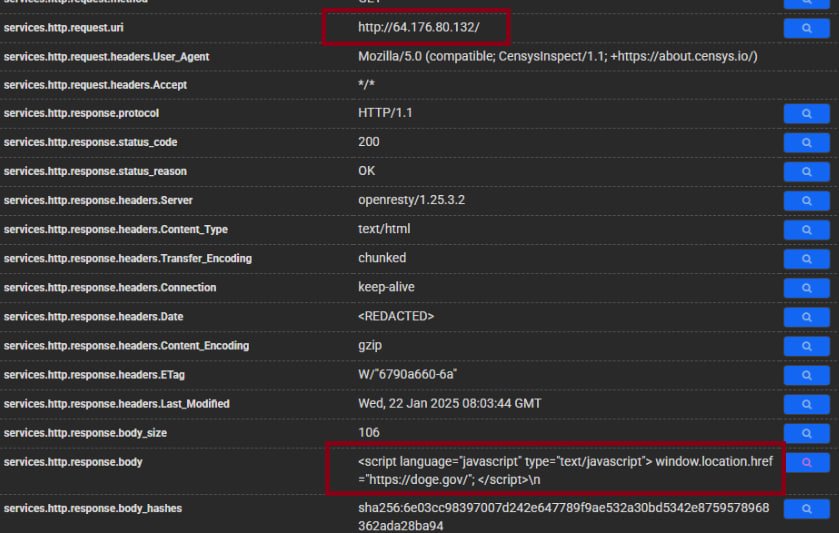Click search icon for Transfer_Encoding chunked
This screenshot has width=839, height=533.
(807, 259)
